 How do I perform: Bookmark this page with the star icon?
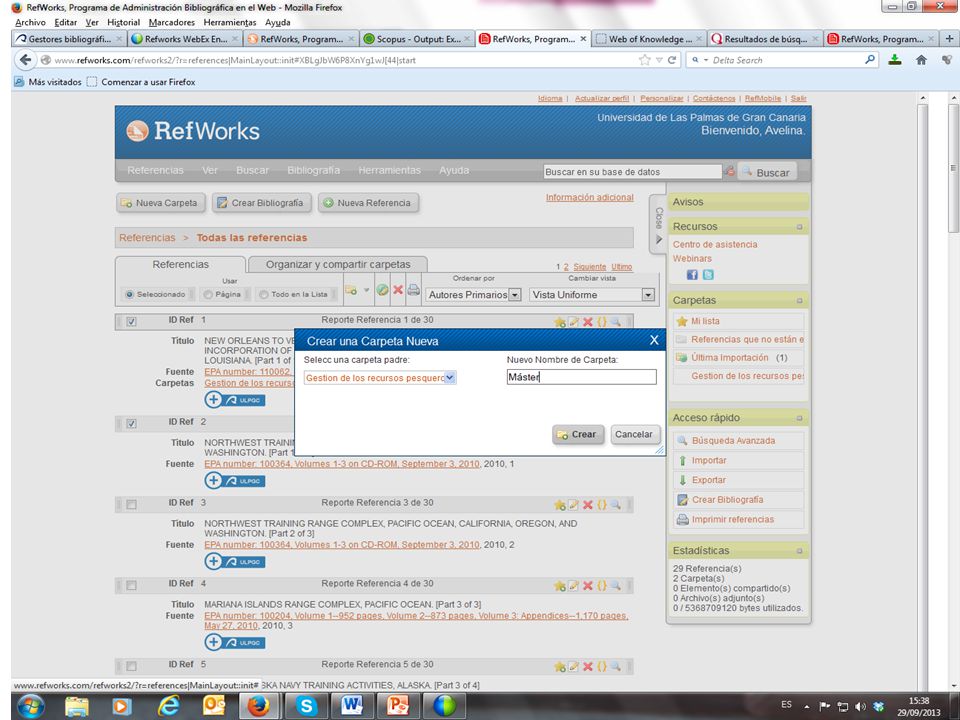tap(644, 60)
